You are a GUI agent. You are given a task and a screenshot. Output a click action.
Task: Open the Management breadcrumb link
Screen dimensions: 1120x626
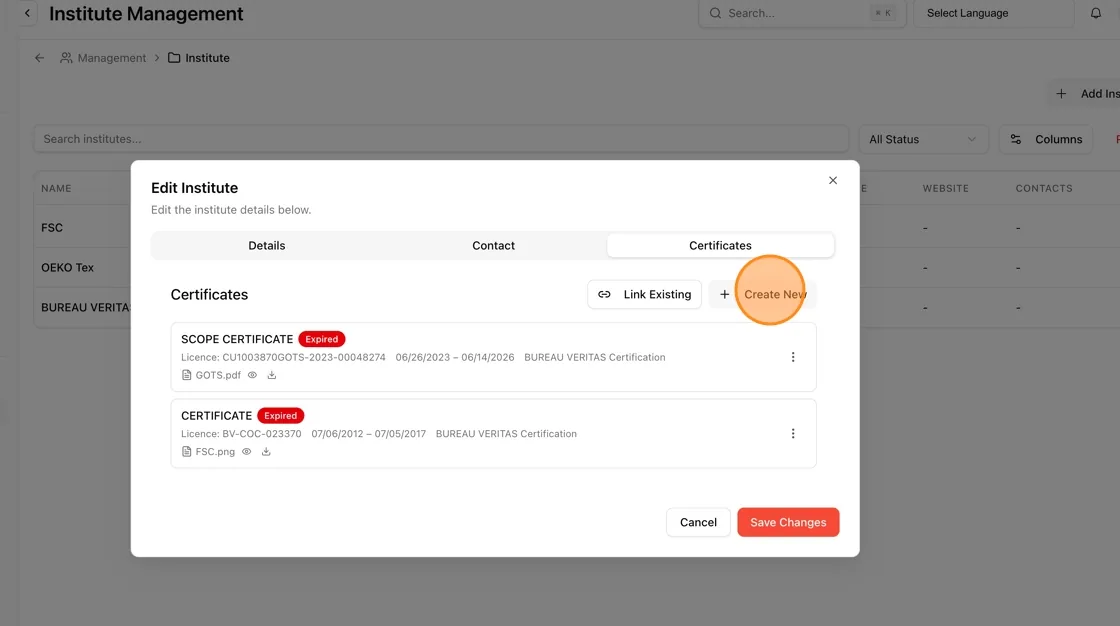(x=103, y=58)
